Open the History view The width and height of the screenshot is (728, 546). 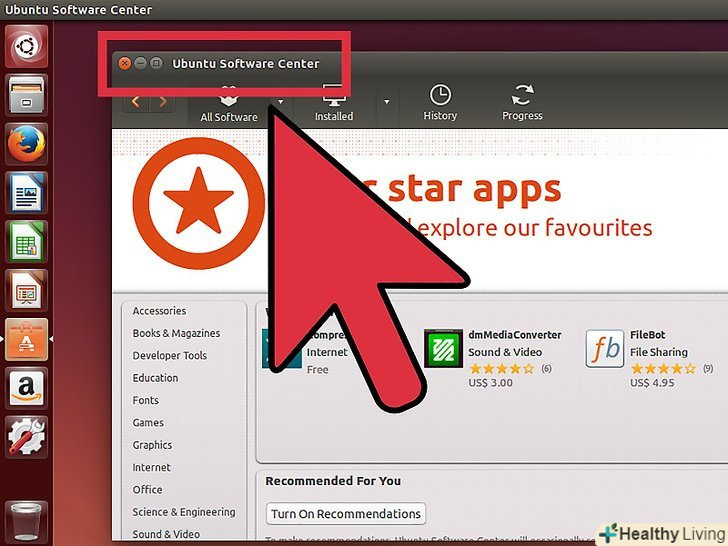[440, 103]
